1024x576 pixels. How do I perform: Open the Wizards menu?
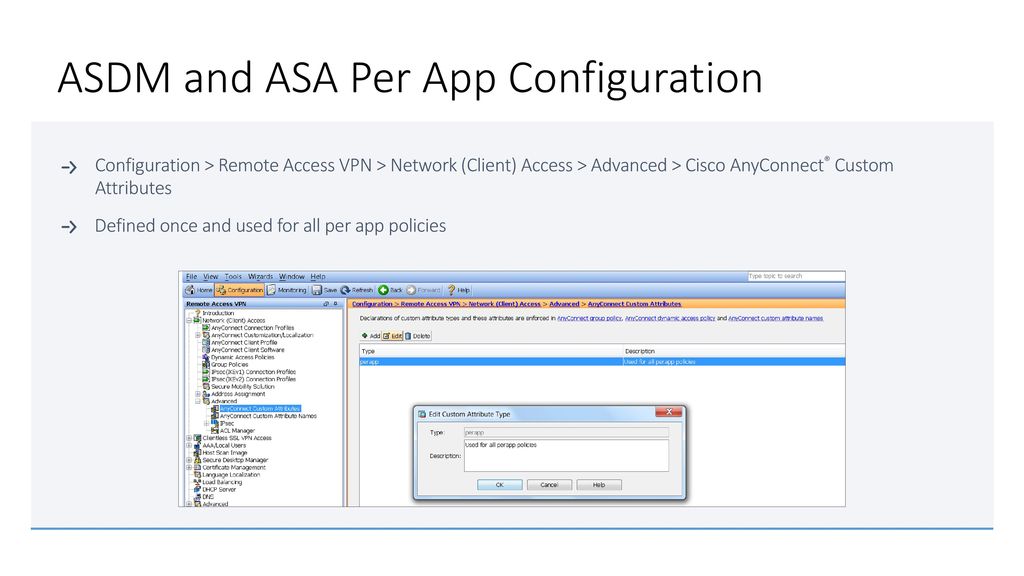point(261,276)
